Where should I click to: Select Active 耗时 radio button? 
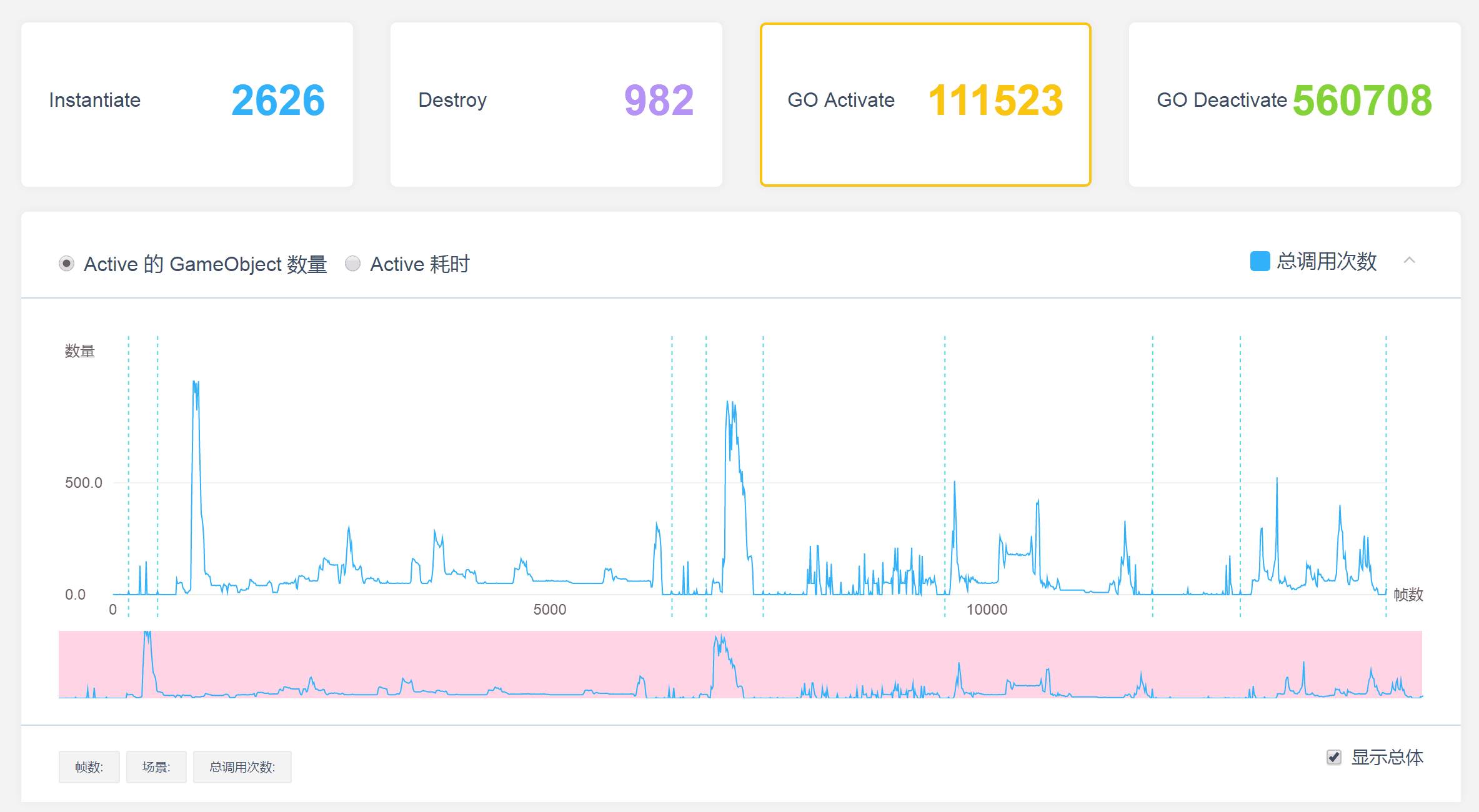pyautogui.click(x=353, y=264)
